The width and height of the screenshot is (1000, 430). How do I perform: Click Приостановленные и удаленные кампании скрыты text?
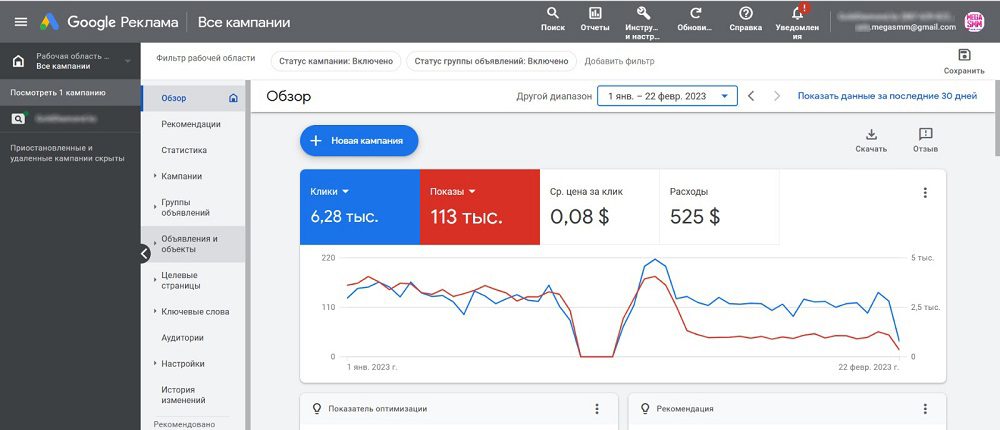tap(67, 153)
